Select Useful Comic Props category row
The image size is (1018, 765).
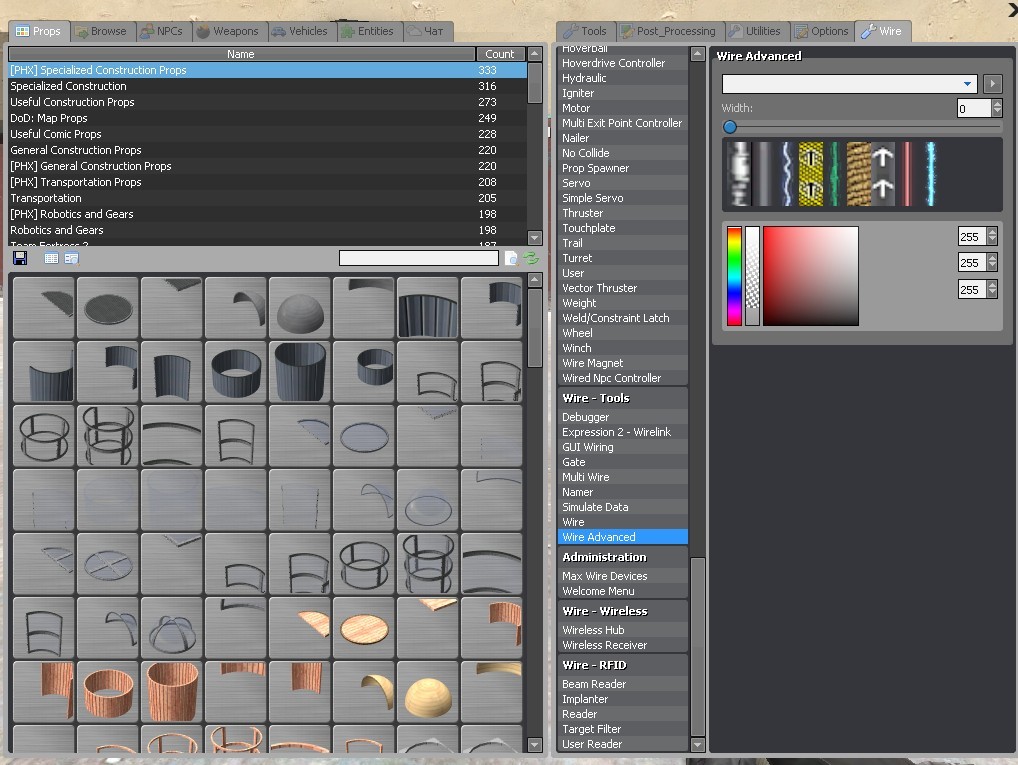pos(56,134)
